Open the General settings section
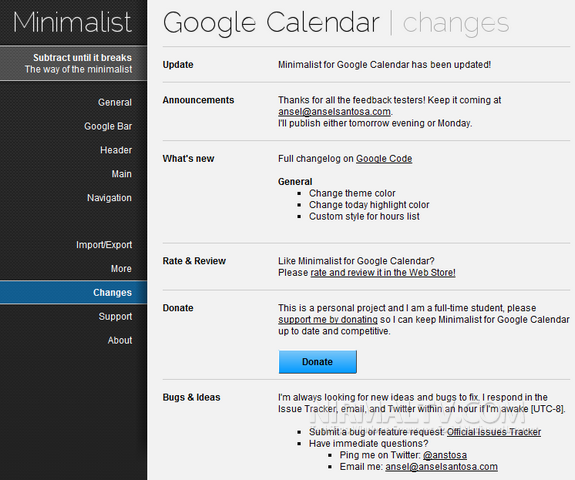 115,102
